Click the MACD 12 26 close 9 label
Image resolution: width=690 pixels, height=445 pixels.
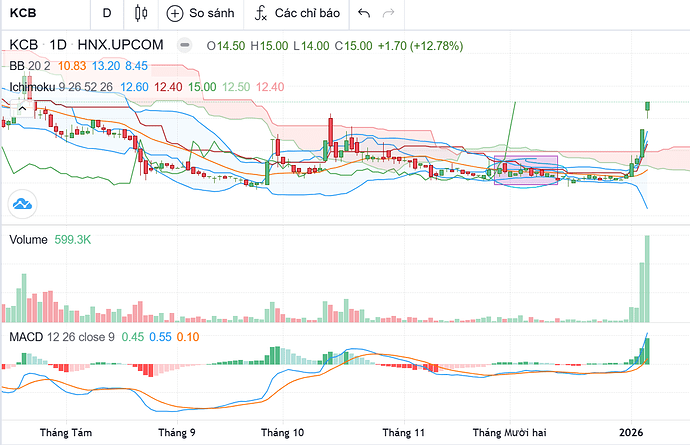pos(62,337)
